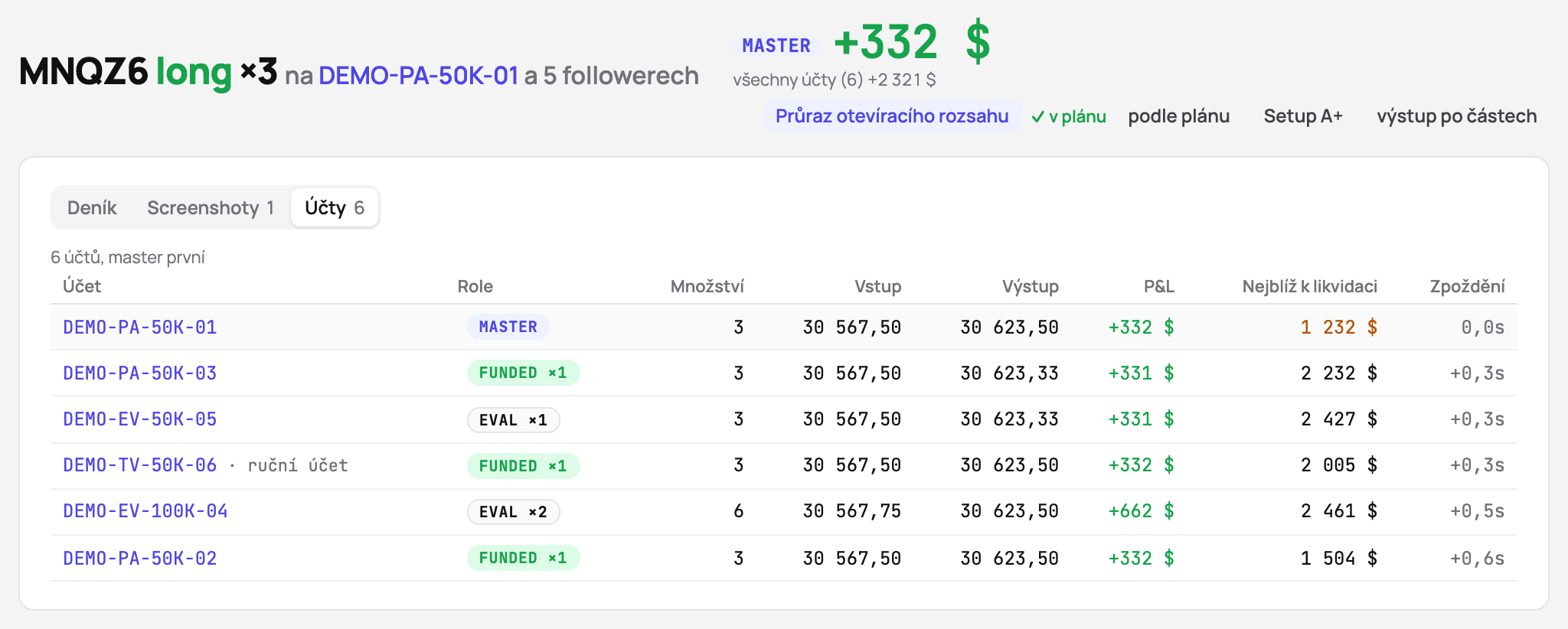Viewport: 1568px width, 629px height.
Task: Click the 'Vstup' column header
Action: [x=878, y=286]
